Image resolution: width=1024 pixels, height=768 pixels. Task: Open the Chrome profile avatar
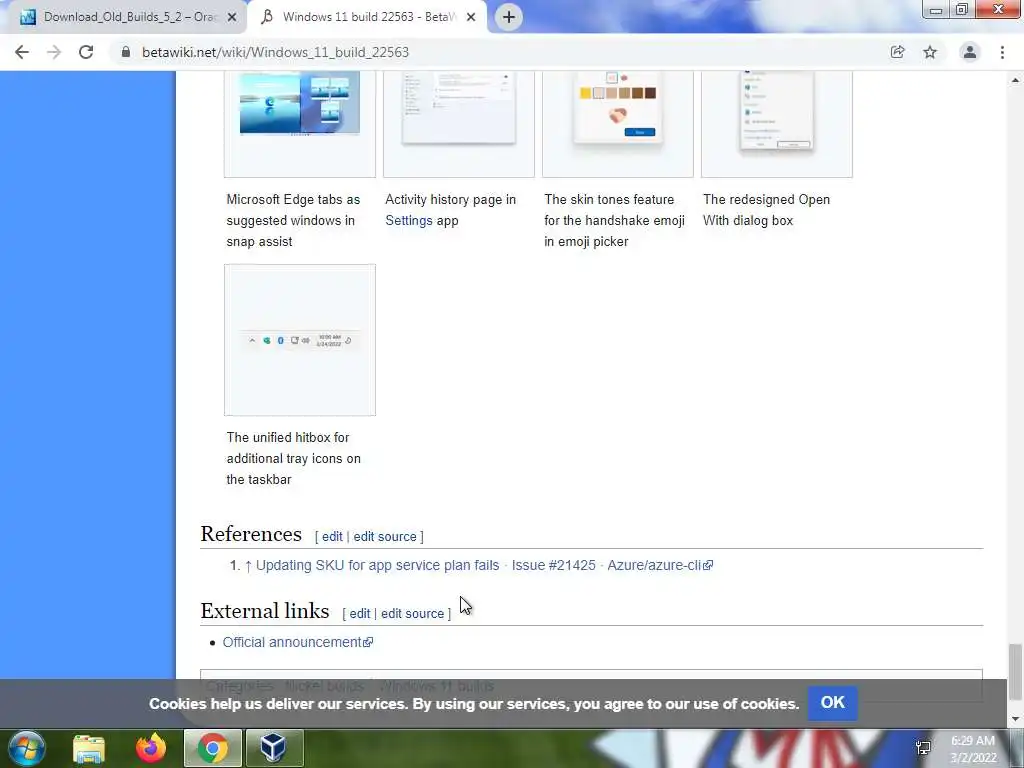(970, 52)
